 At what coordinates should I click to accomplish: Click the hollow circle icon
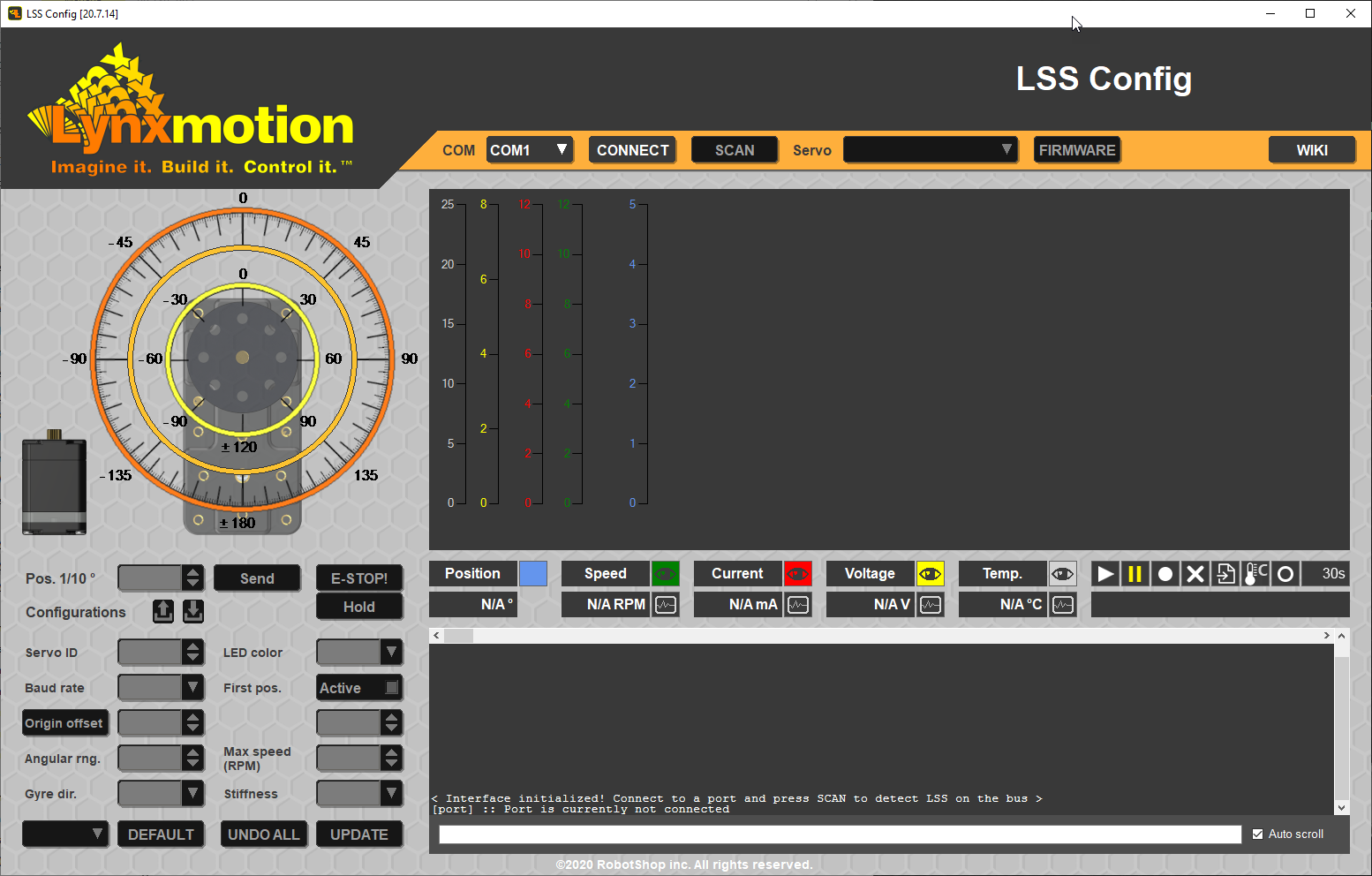tap(1285, 574)
